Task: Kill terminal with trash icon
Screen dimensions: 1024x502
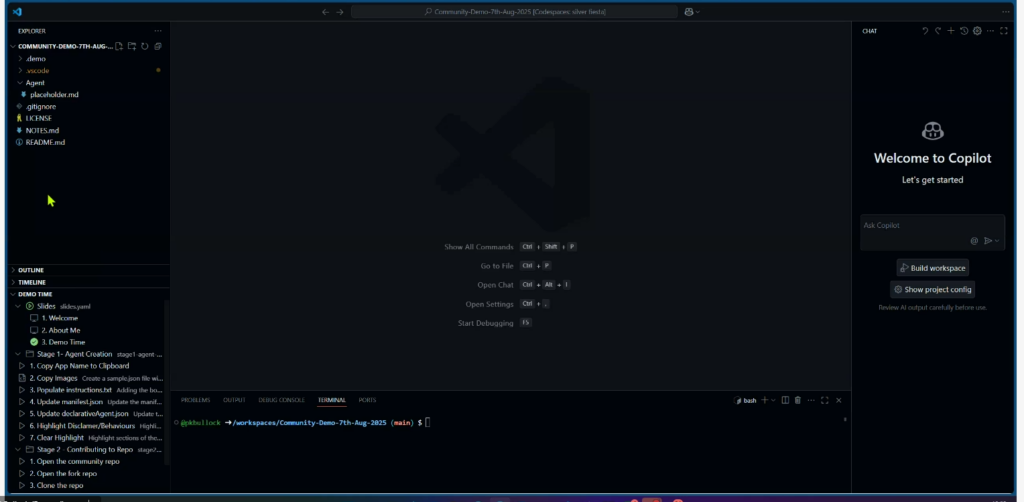Action: (797, 400)
